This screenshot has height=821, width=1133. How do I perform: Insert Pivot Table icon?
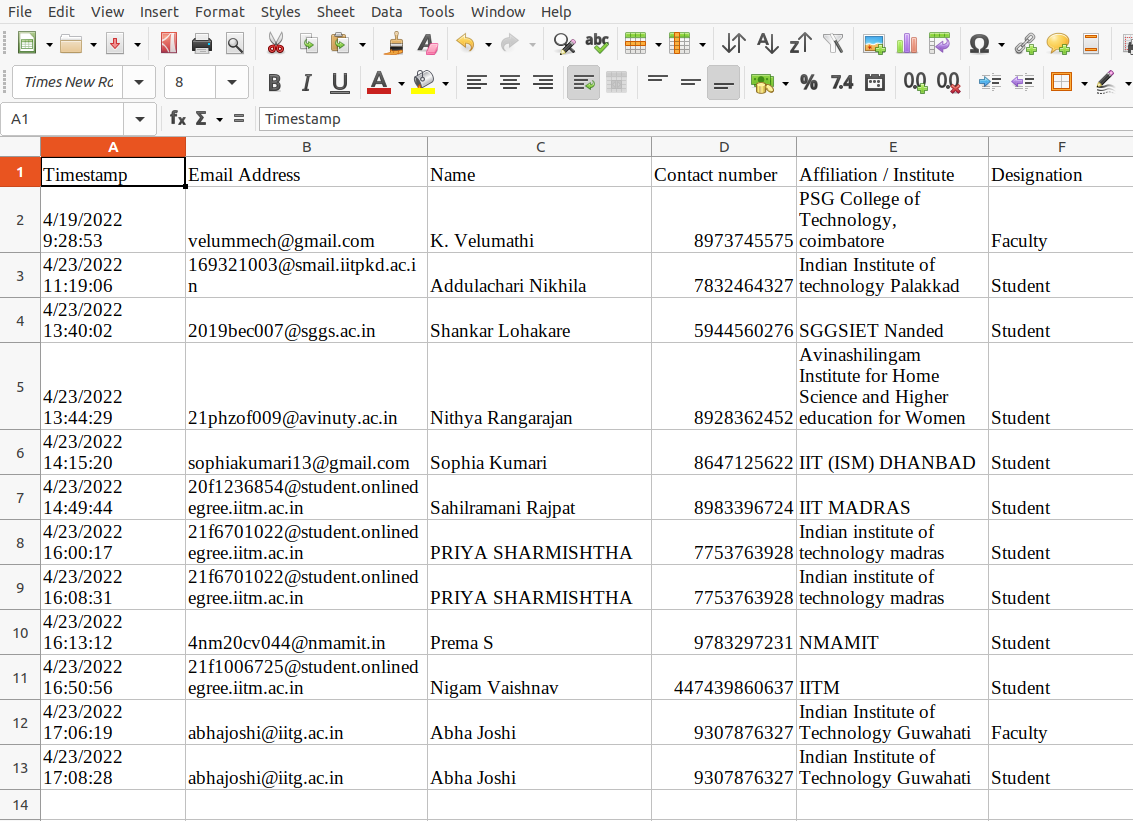939,43
